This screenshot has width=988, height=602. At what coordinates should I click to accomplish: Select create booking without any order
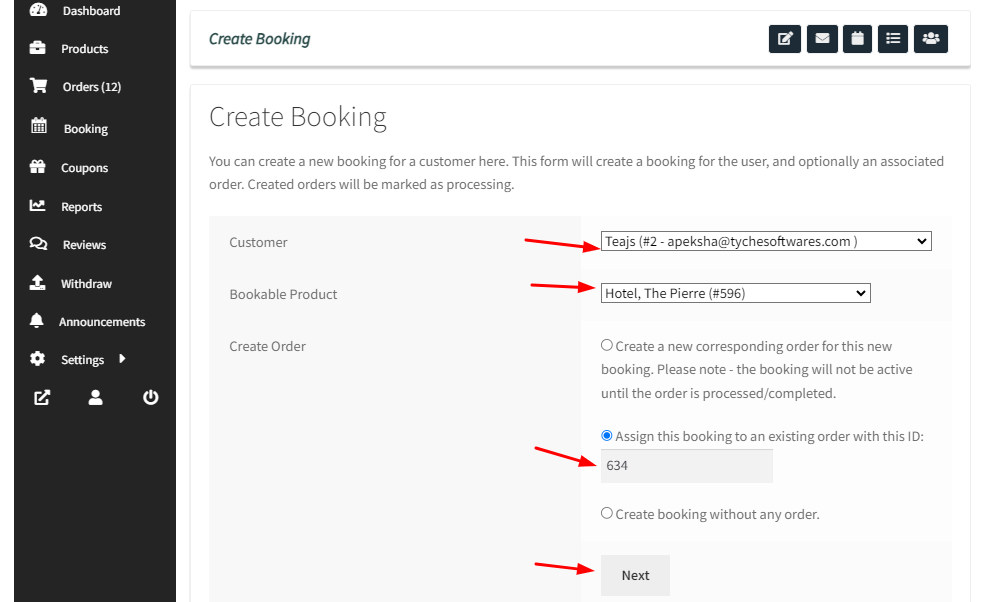tap(607, 513)
